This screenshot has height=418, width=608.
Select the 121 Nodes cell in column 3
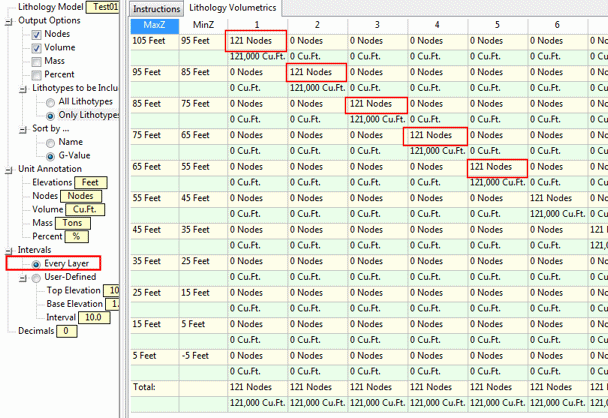(375, 104)
